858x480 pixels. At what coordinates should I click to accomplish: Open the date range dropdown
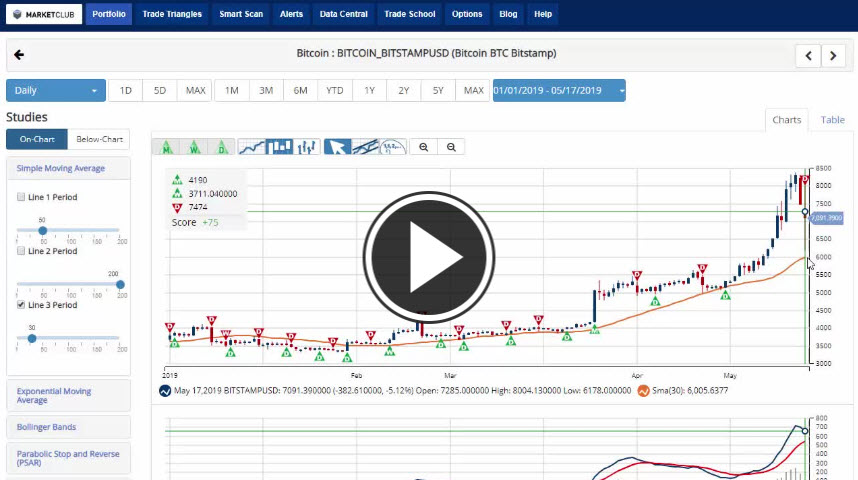pos(559,90)
